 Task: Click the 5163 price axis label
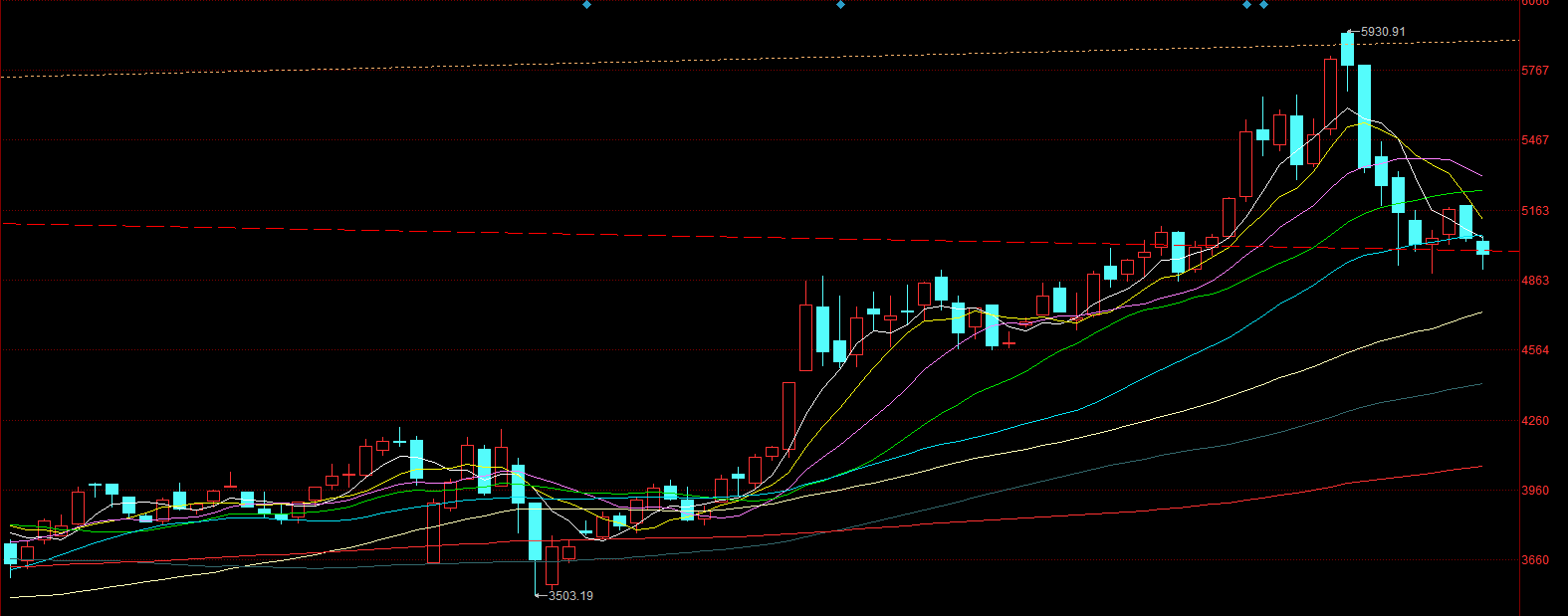(x=1535, y=211)
